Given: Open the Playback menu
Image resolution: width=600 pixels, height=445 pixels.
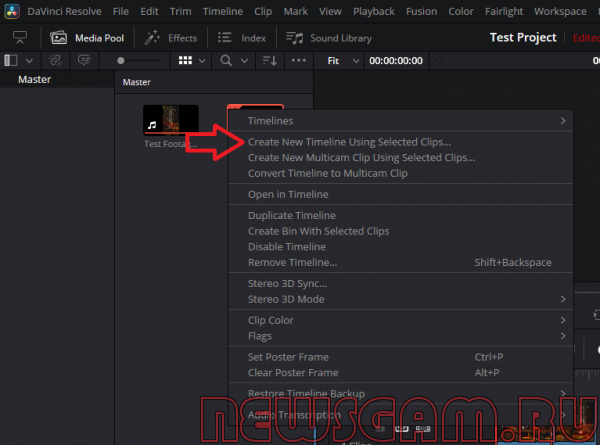Looking at the screenshot, I should point(373,11).
